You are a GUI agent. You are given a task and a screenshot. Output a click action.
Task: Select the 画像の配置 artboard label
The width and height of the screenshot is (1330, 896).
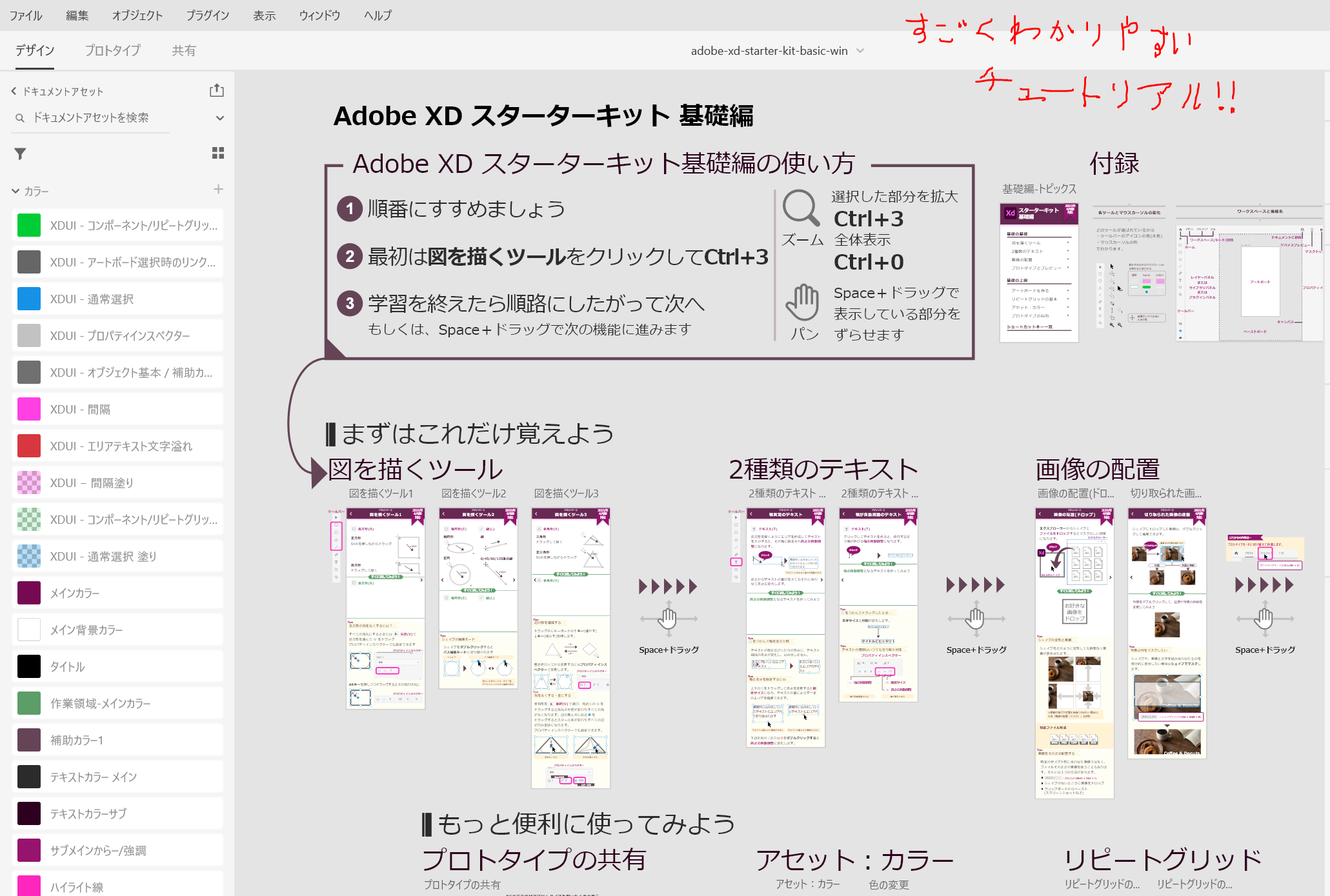point(1074,493)
